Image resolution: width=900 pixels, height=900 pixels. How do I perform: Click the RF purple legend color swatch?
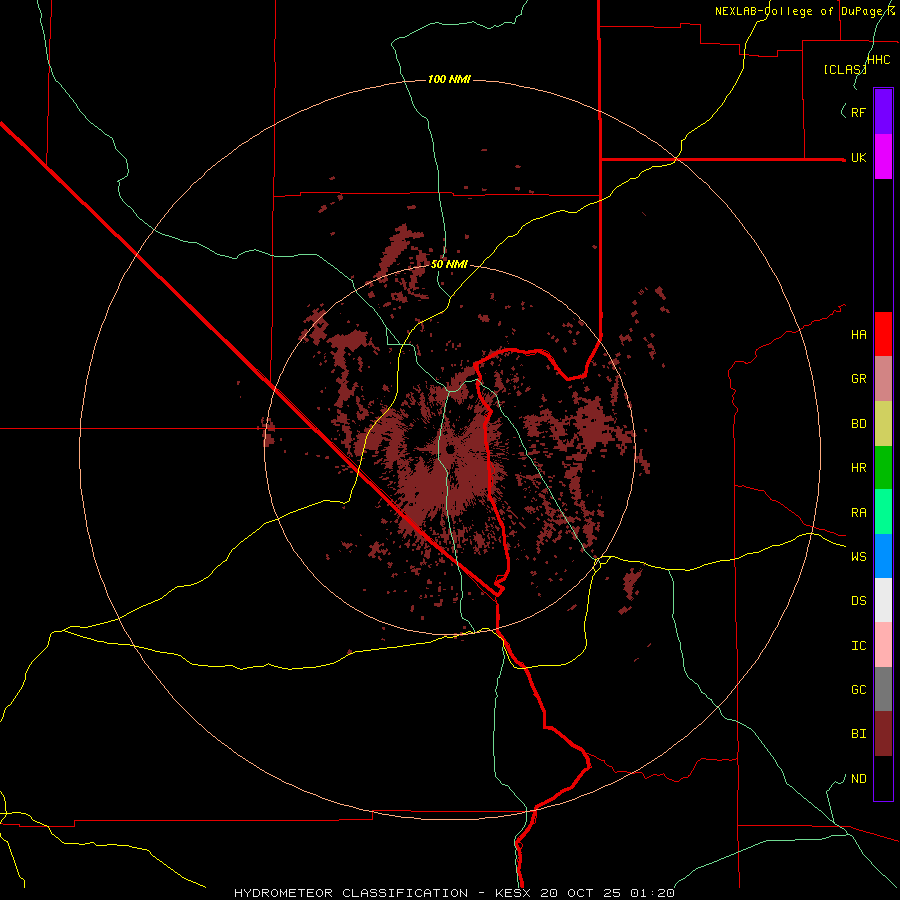[883, 112]
